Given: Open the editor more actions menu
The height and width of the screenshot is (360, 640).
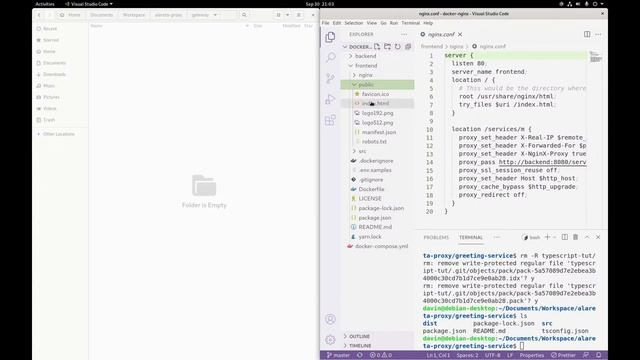Looking at the screenshot, I should 598,34.
